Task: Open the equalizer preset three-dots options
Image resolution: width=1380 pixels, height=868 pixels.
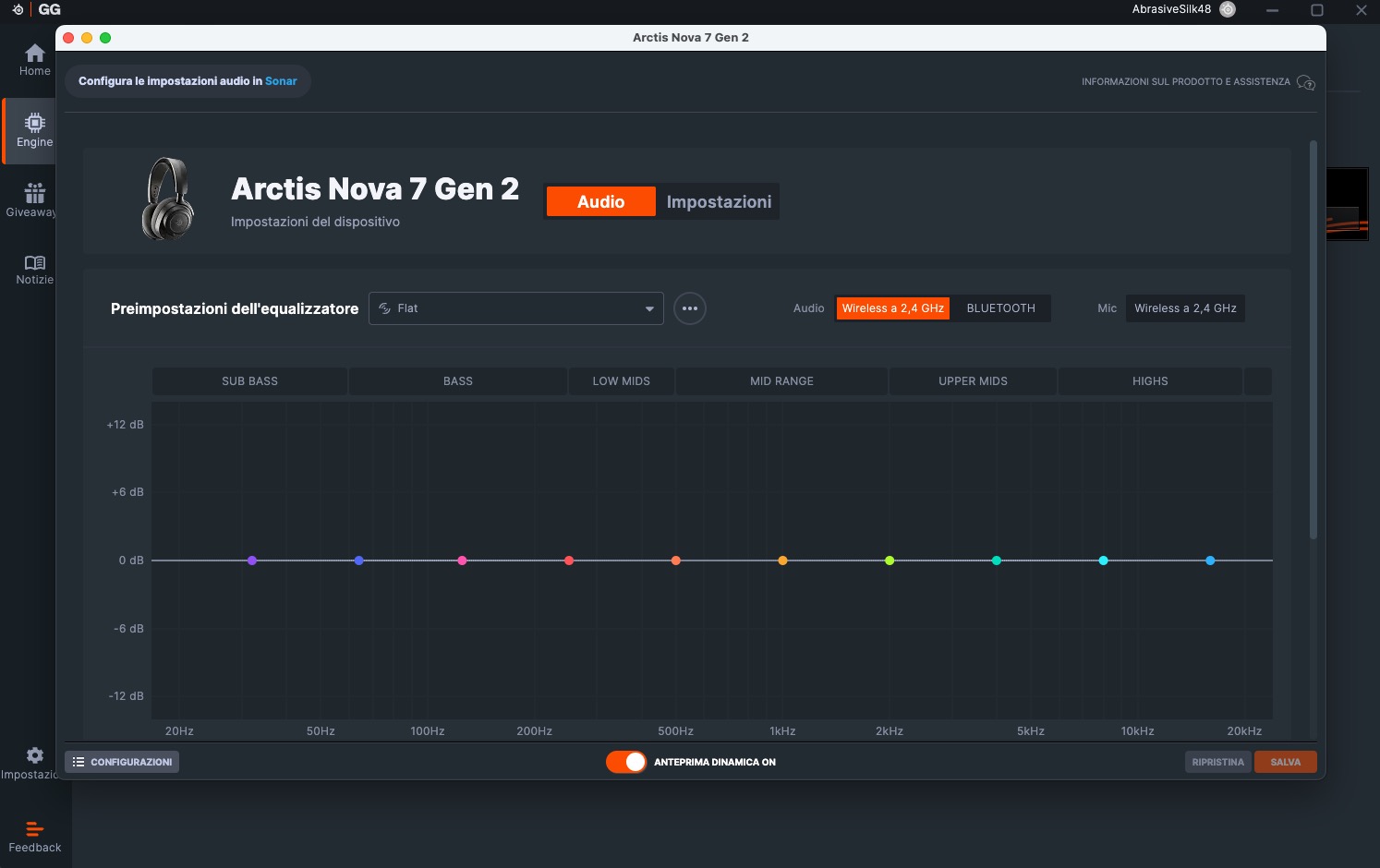Action: (x=690, y=308)
